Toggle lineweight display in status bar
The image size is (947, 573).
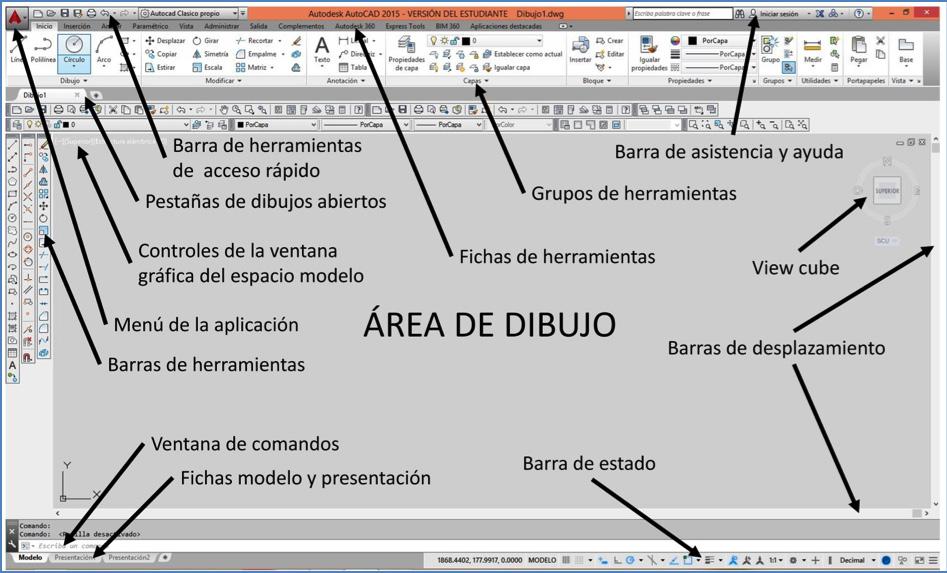(710, 560)
